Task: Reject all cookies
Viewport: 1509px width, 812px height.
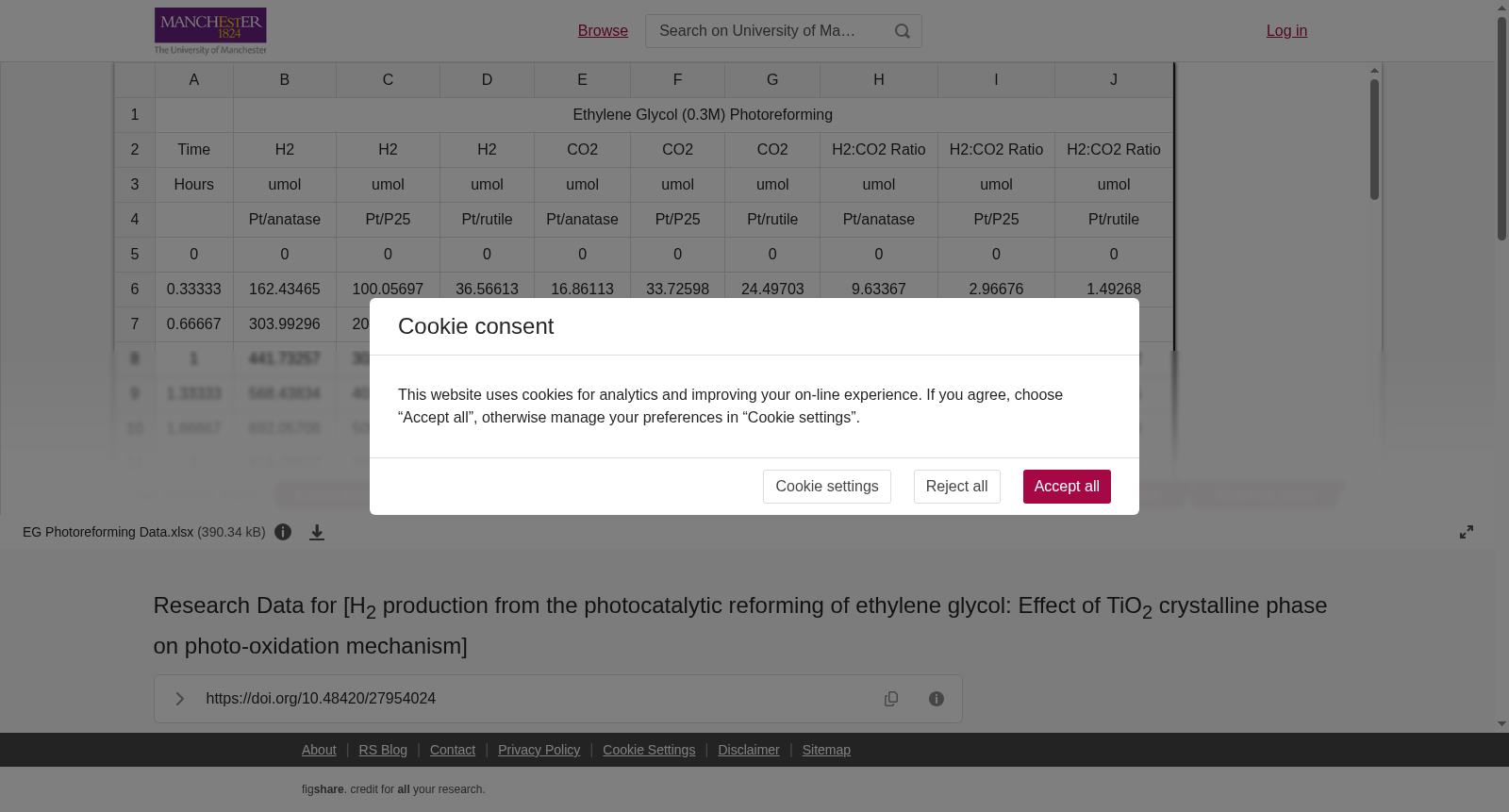Action: click(x=957, y=487)
